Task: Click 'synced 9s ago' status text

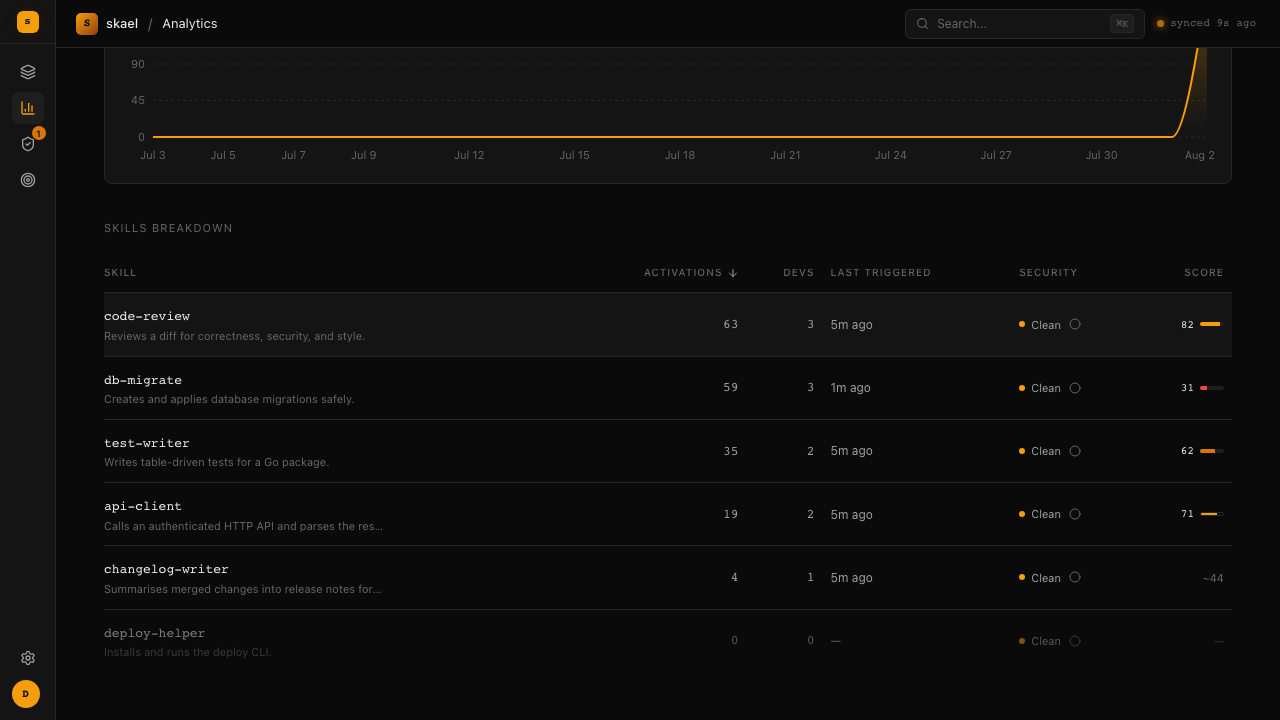Action: point(1213,23)
